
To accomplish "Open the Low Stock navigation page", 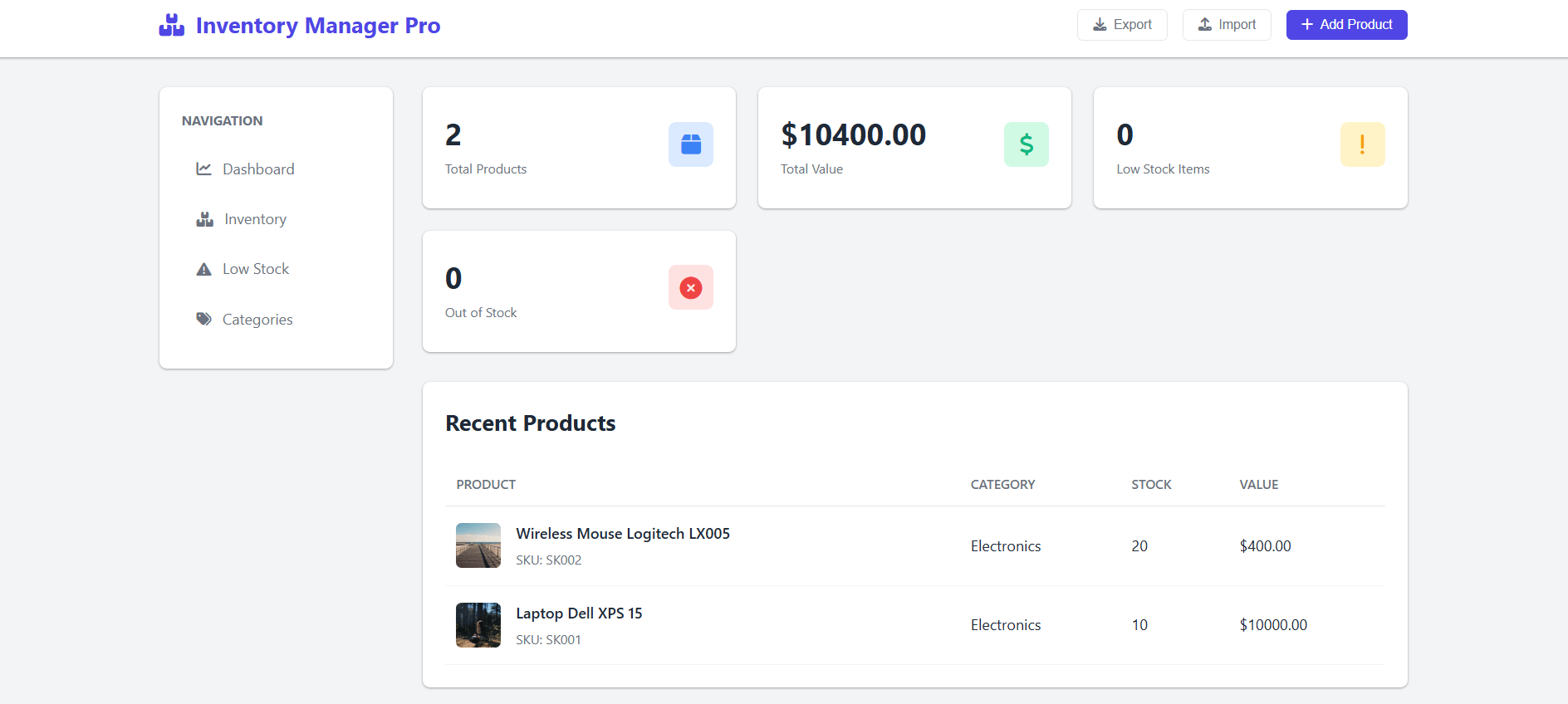I will tap(256, 269).
